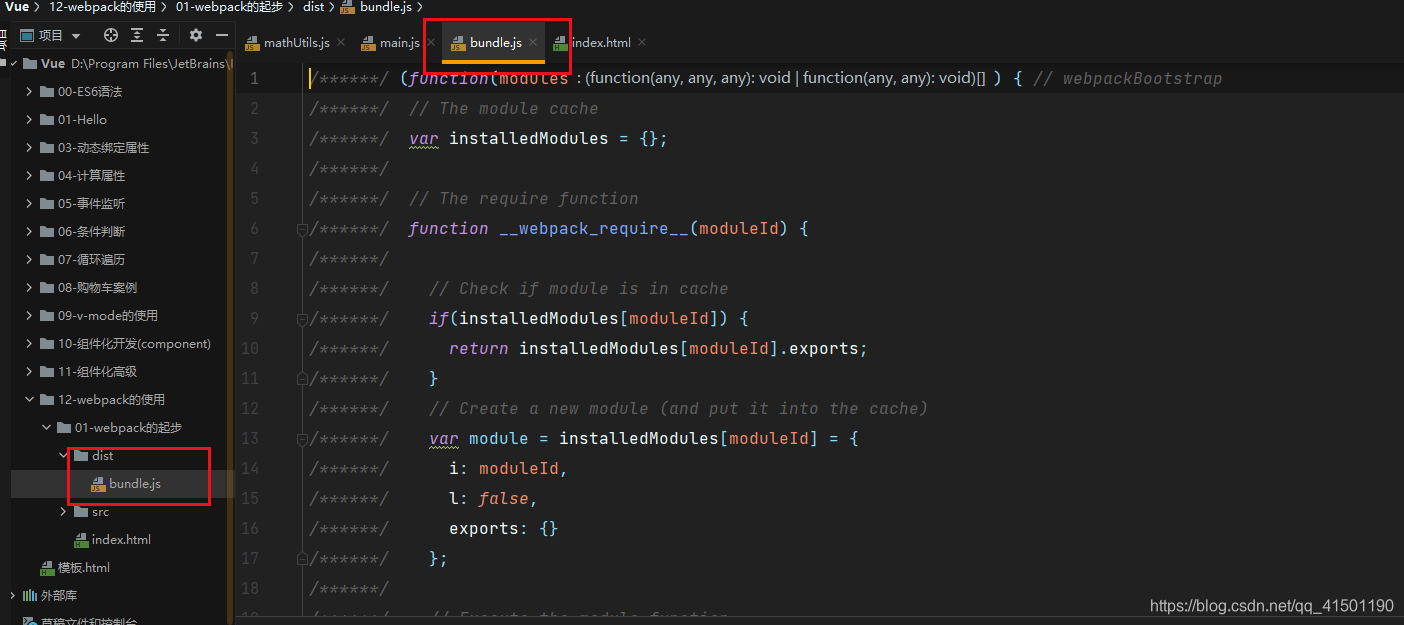Select index.html in the project tree
Screen dimensions: 1404x625
pos(121,539)
